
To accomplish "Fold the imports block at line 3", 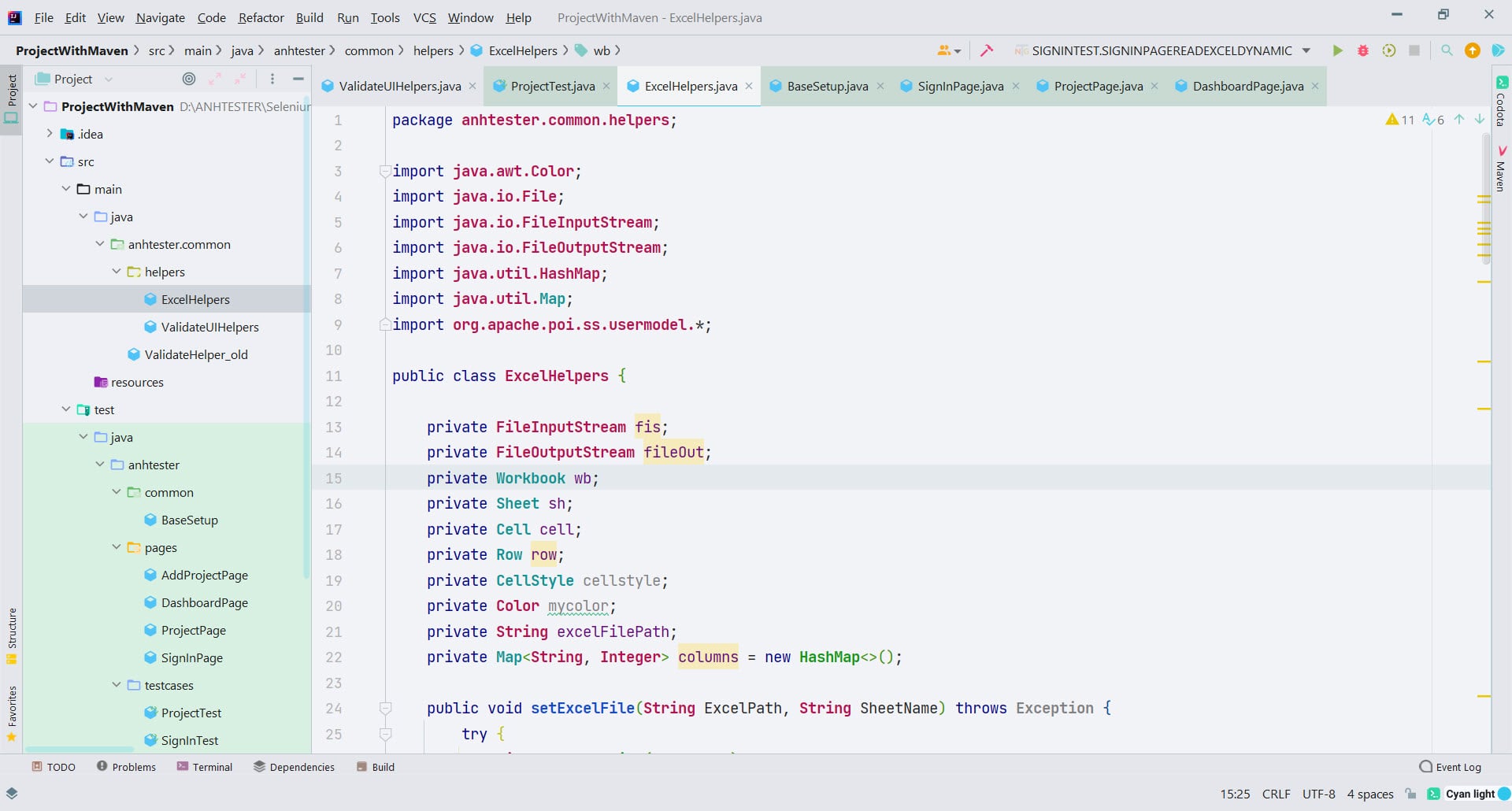I will coord(385,171).
